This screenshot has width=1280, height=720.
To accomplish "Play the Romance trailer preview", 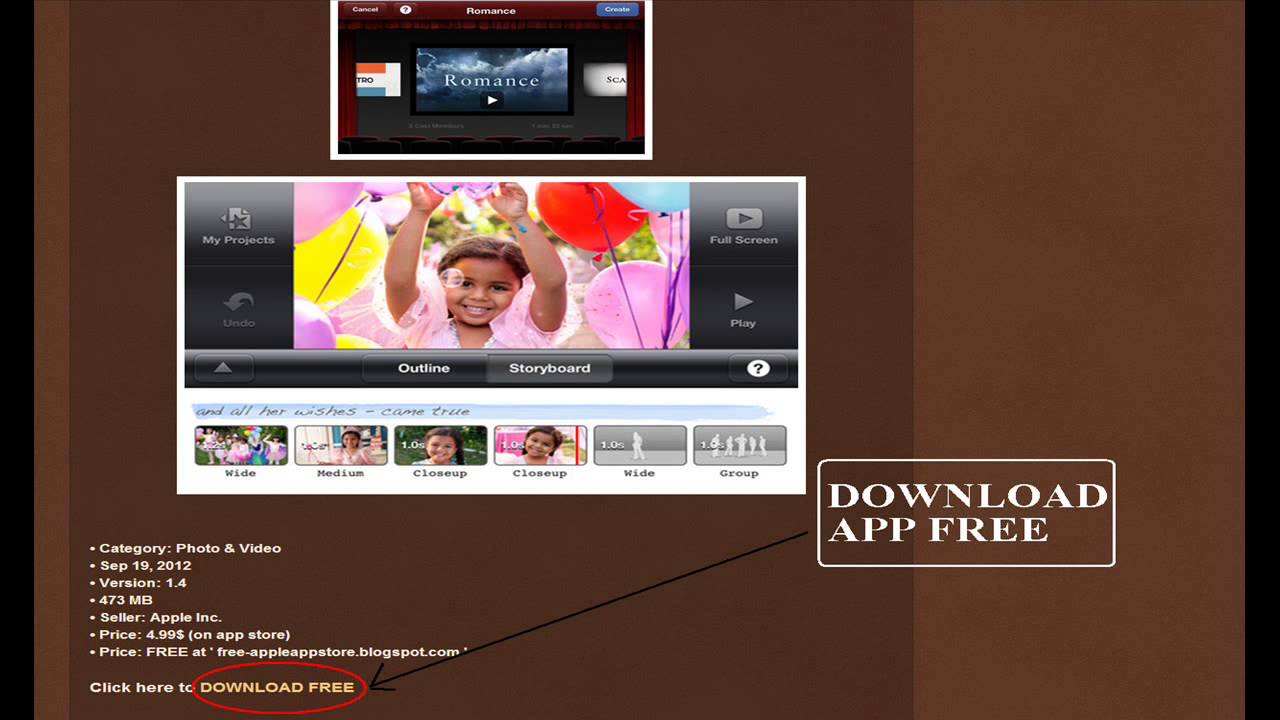I will pyautogui.click(x=491, y=100).
